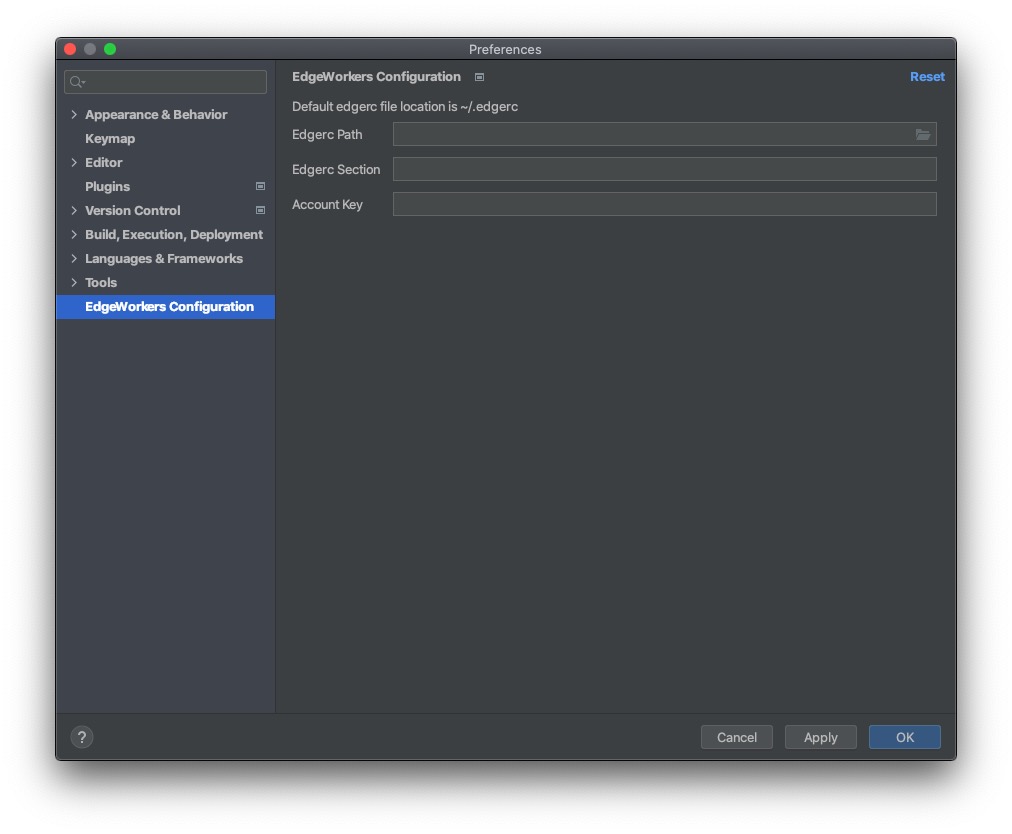Select Languages & Frameworks item
Viewport: 1012px width, 834px height.
(164, 258)
